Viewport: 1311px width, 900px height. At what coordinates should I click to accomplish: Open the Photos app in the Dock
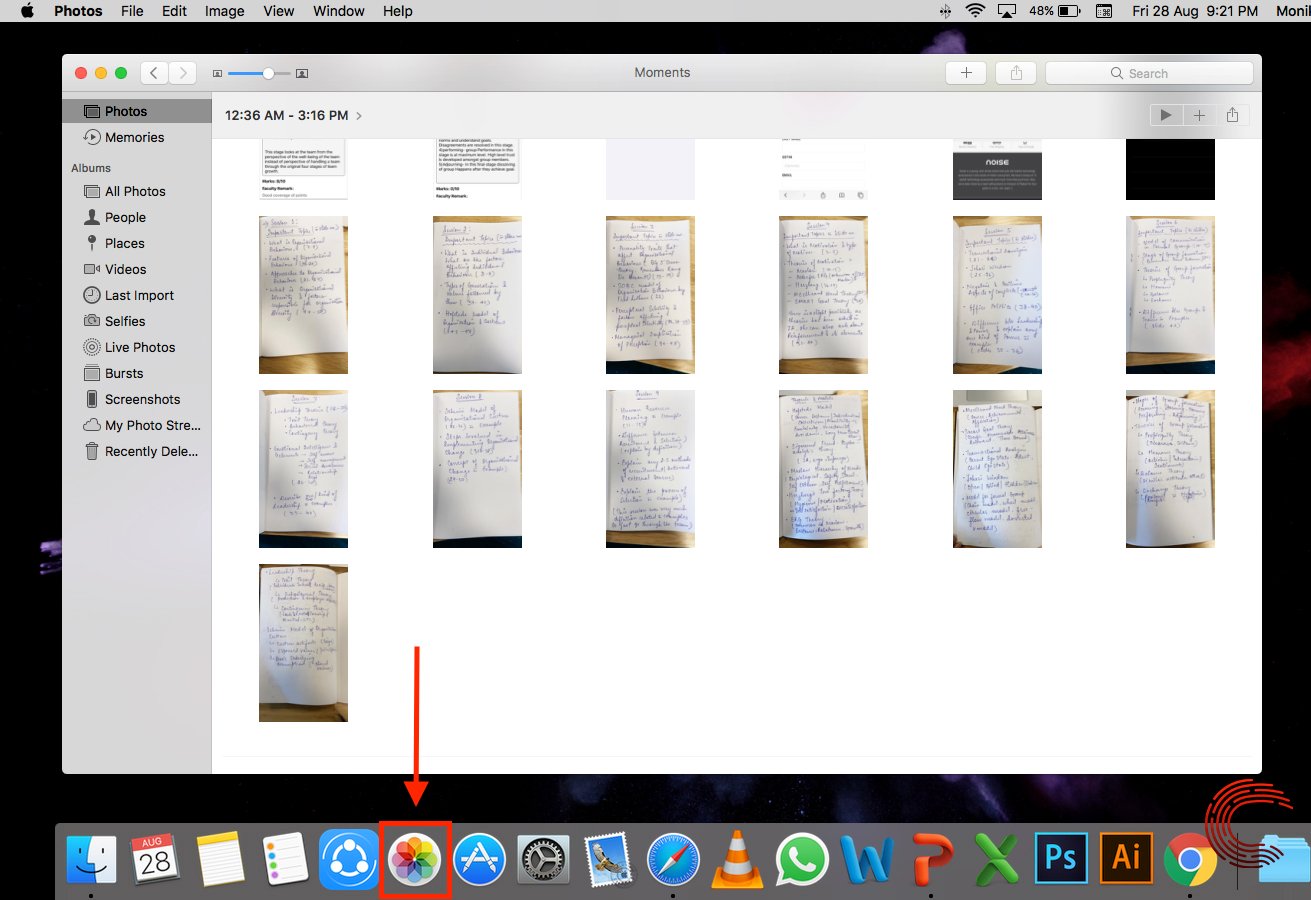coord(415,860)
